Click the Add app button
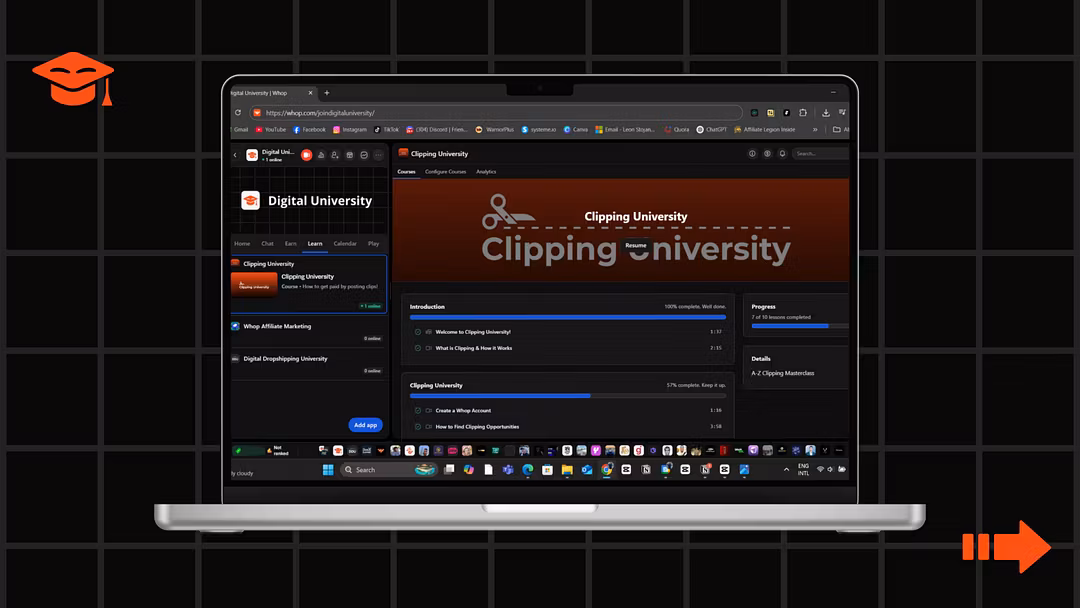 click(x=365, y=425)
